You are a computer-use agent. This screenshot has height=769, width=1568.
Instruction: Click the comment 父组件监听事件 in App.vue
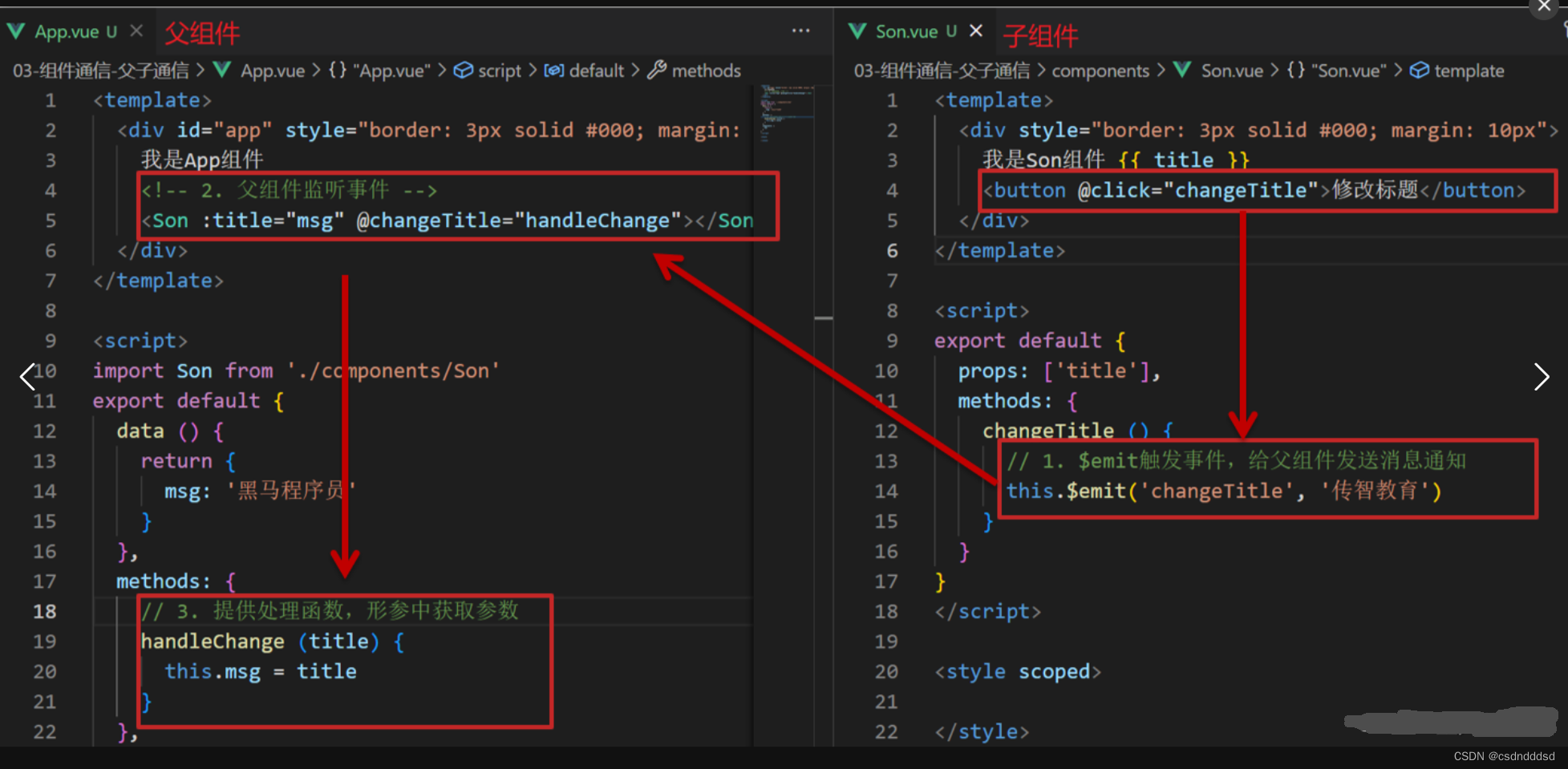point(289,190)
